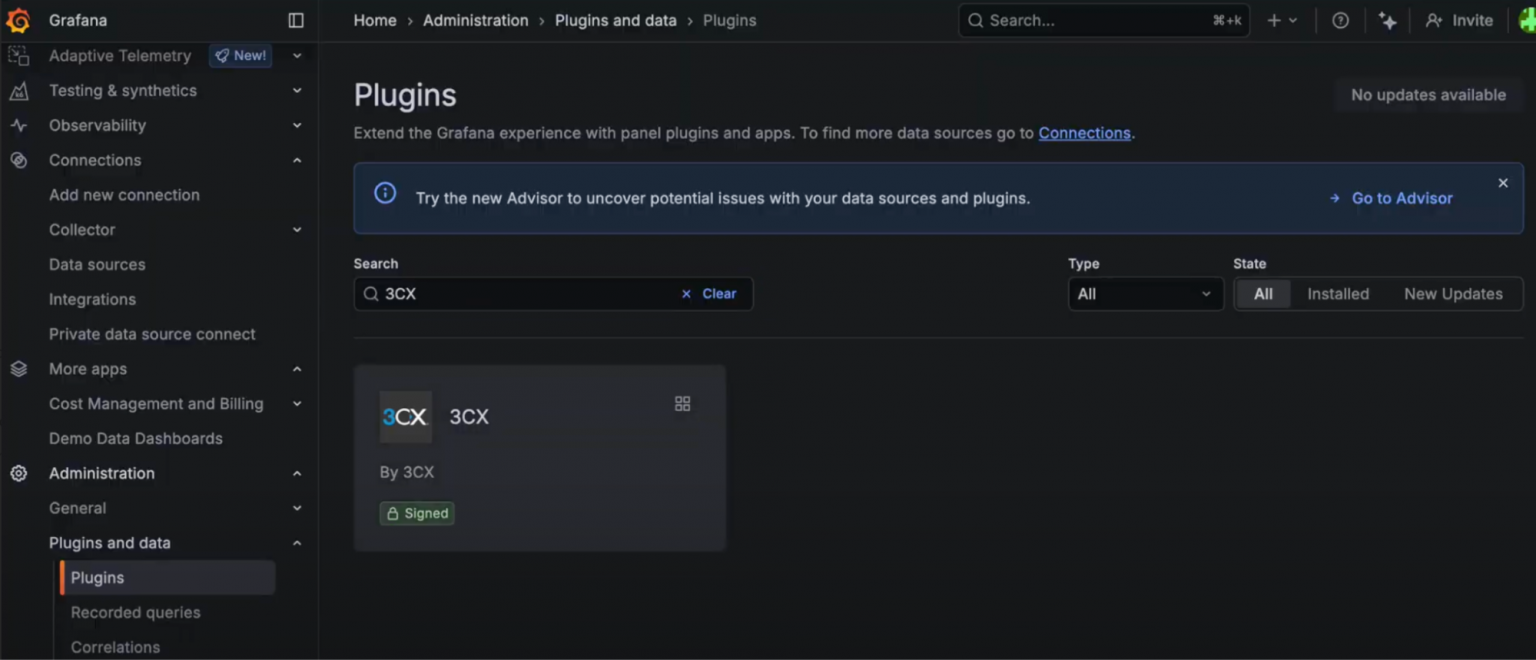This screenshot has width=1536, height=660.
Task: Click Go to Advisor
Action: pyautogui.click(x=1391, y=198)
